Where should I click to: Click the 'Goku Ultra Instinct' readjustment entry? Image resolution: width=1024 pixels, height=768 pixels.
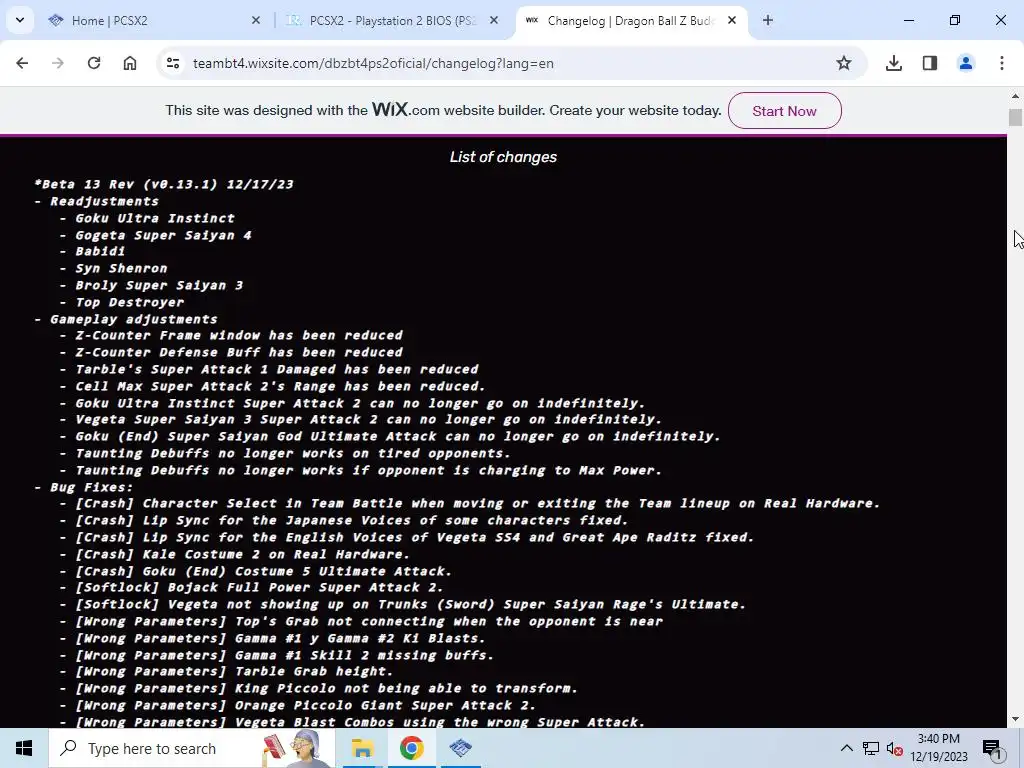(x=155, y=218)
